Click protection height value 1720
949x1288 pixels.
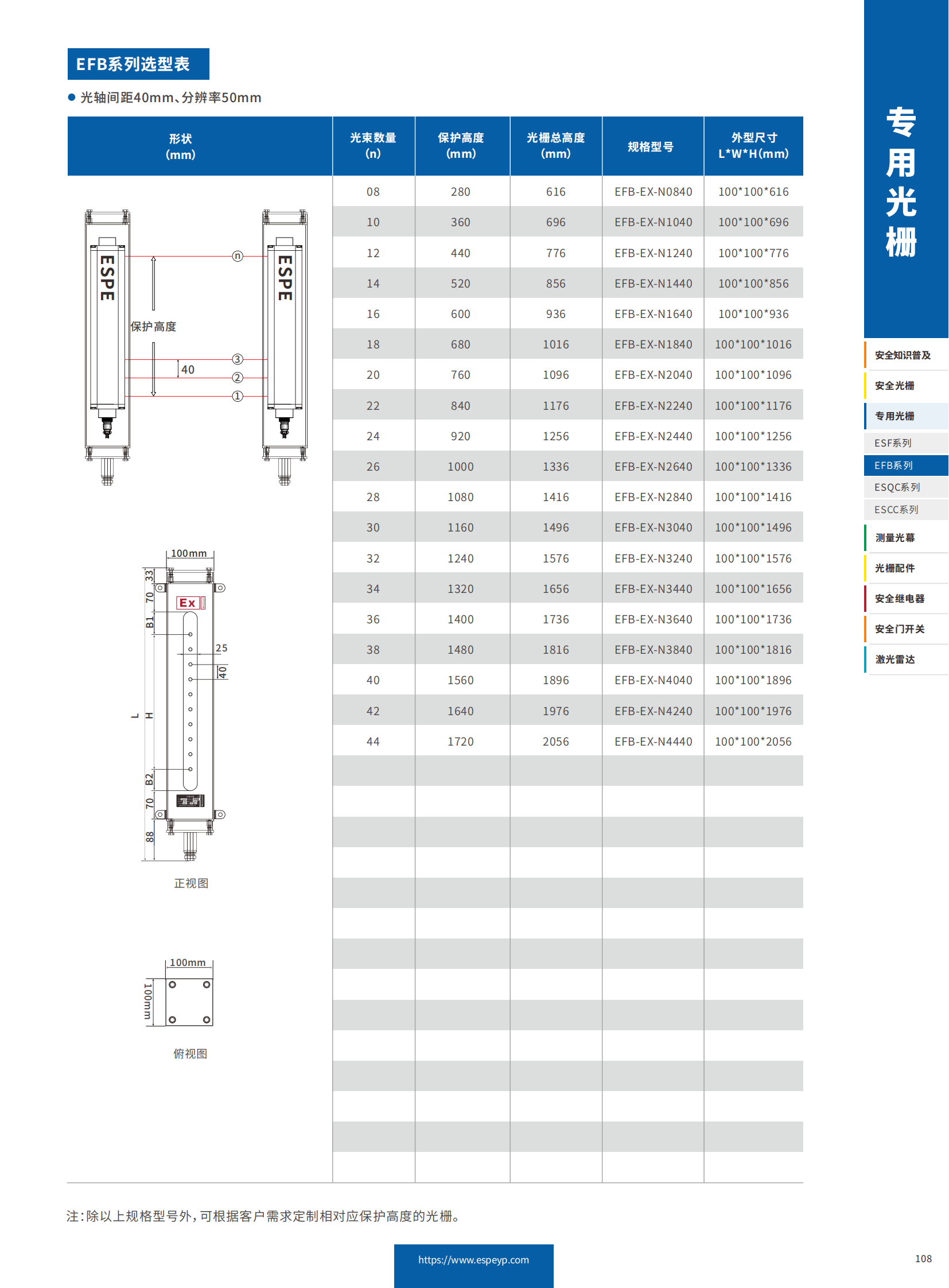(x=461, y=742)
